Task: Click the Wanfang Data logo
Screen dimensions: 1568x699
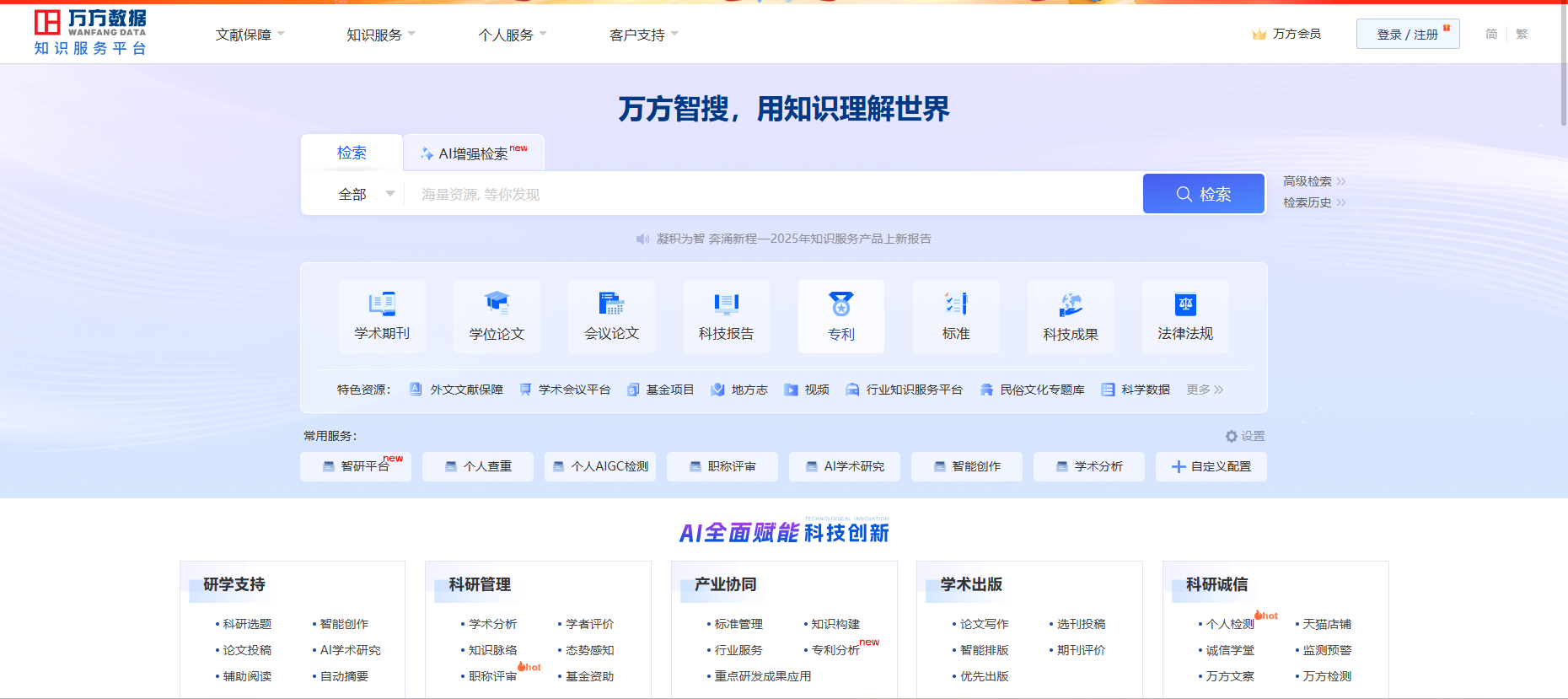Action: (x=90, y=33)
